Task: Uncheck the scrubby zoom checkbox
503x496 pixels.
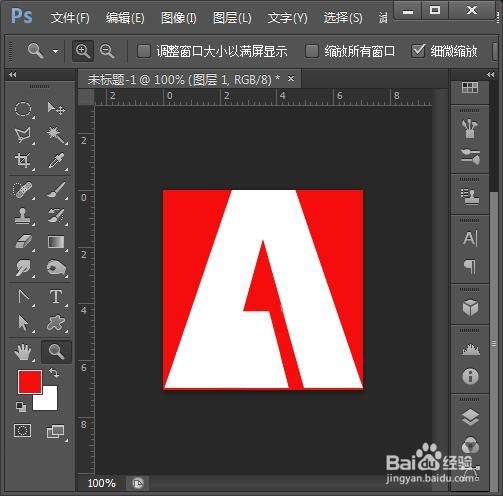Action: pyautogui.click(x=418, y=51)
